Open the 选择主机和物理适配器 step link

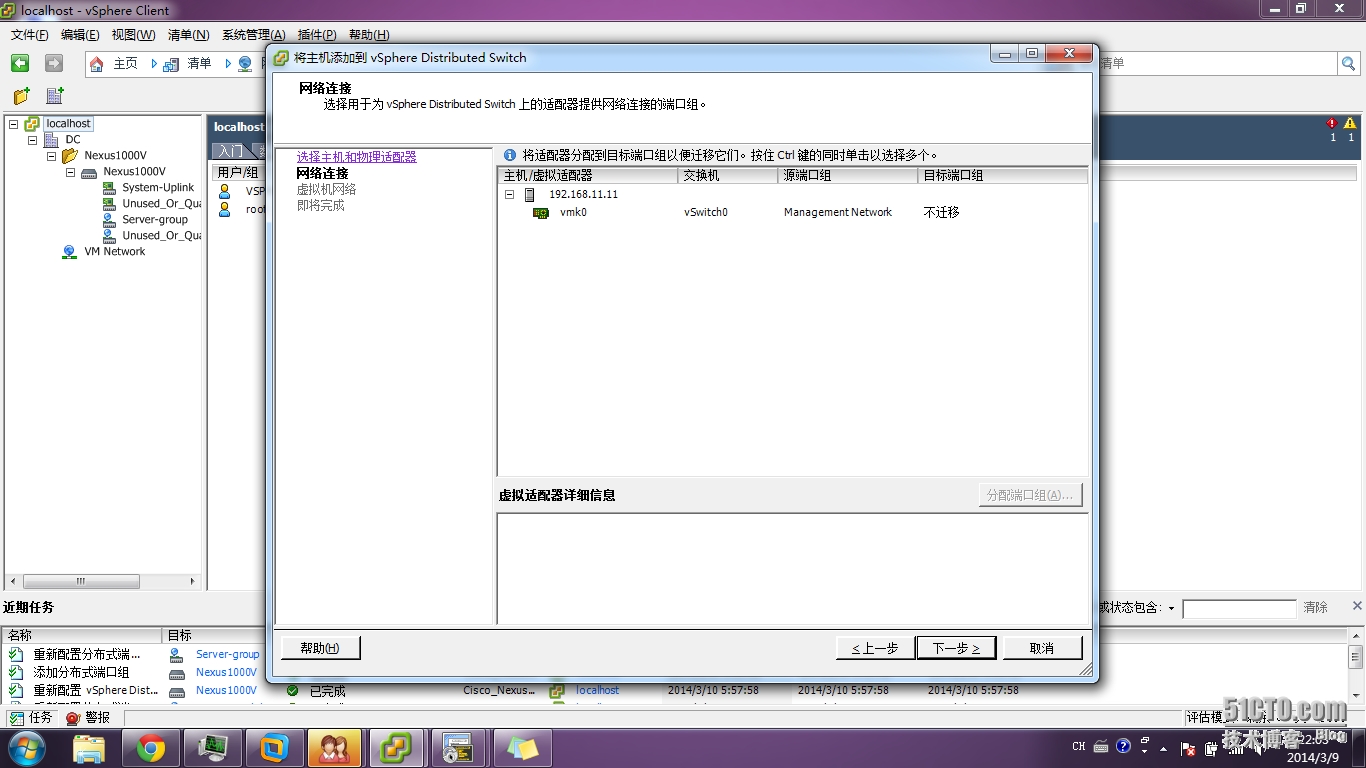point(356,157)
